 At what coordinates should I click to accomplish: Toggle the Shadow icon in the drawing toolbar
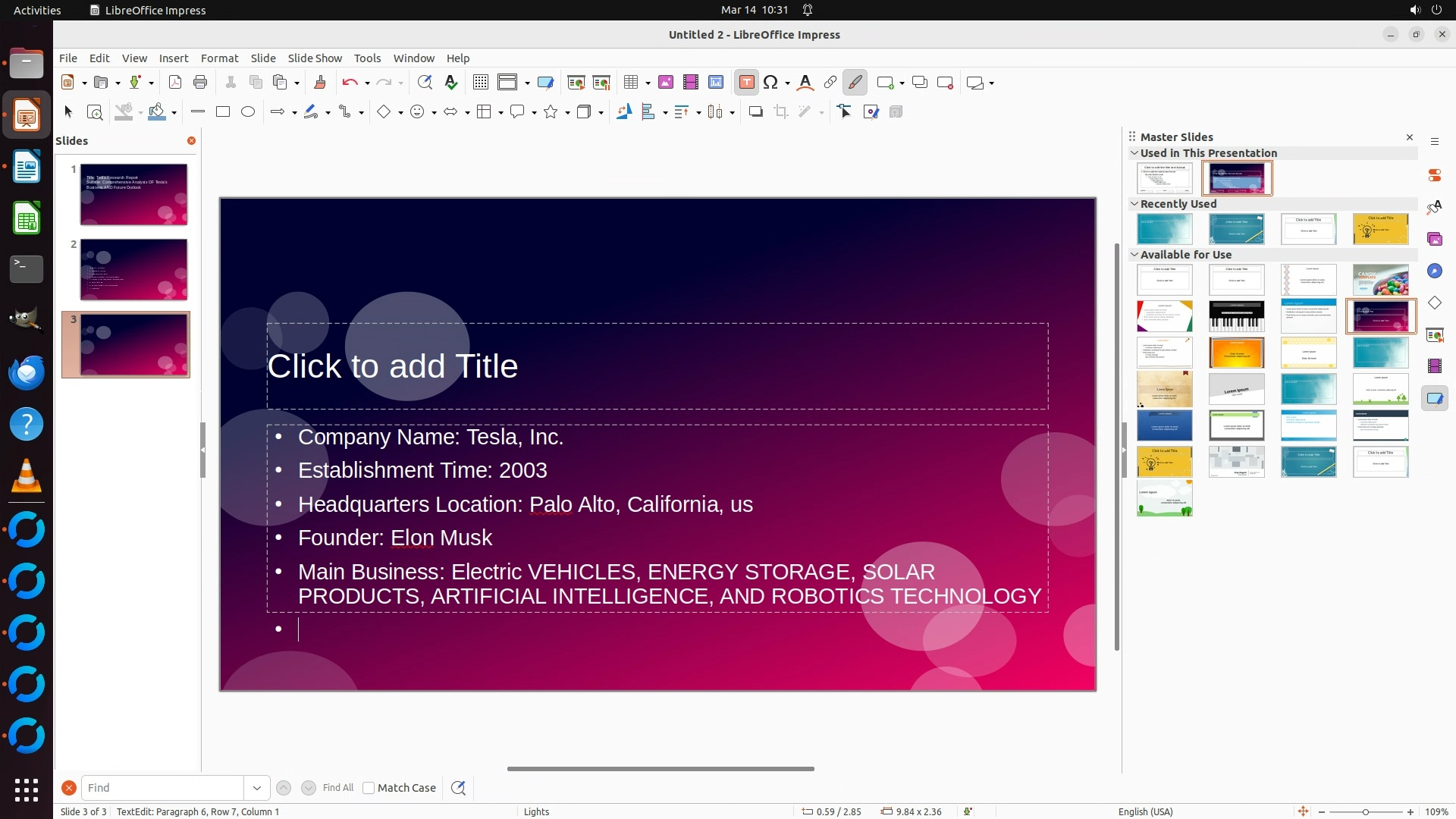tap(755, 112)
